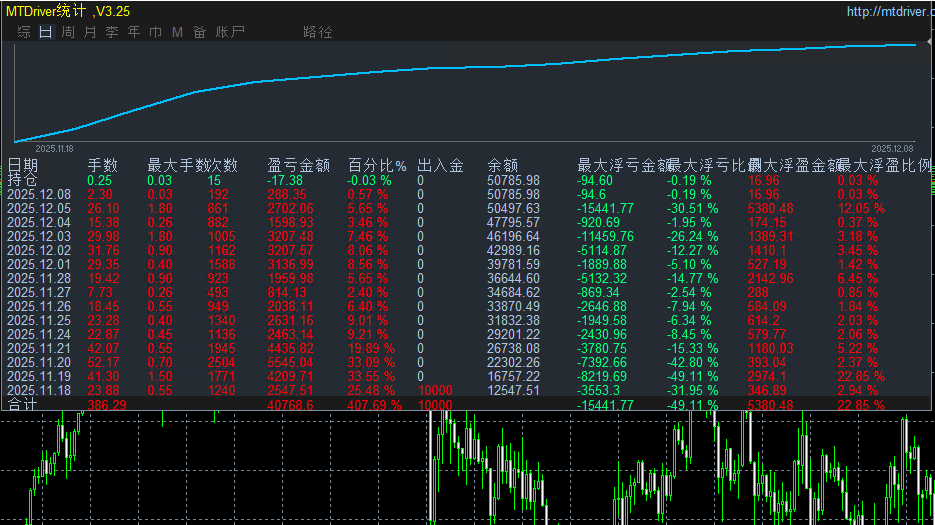The width and height of the screenshot is (935, 525).
Task: Click the 余额 column header
Action: (x=503, y=165)
